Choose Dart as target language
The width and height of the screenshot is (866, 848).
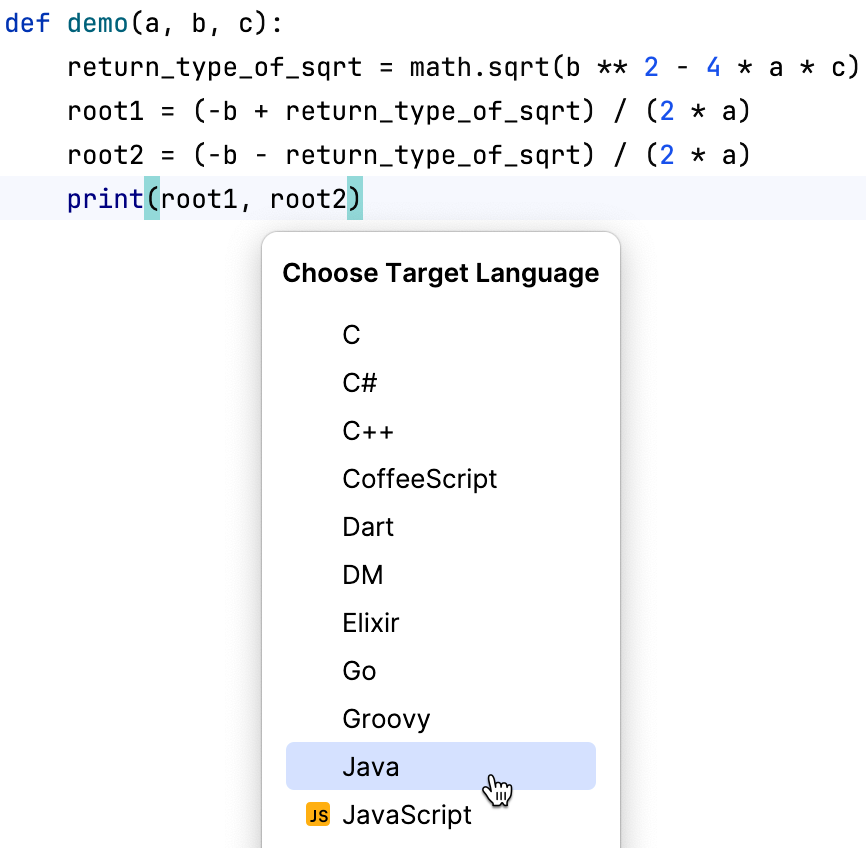(367, 527)
